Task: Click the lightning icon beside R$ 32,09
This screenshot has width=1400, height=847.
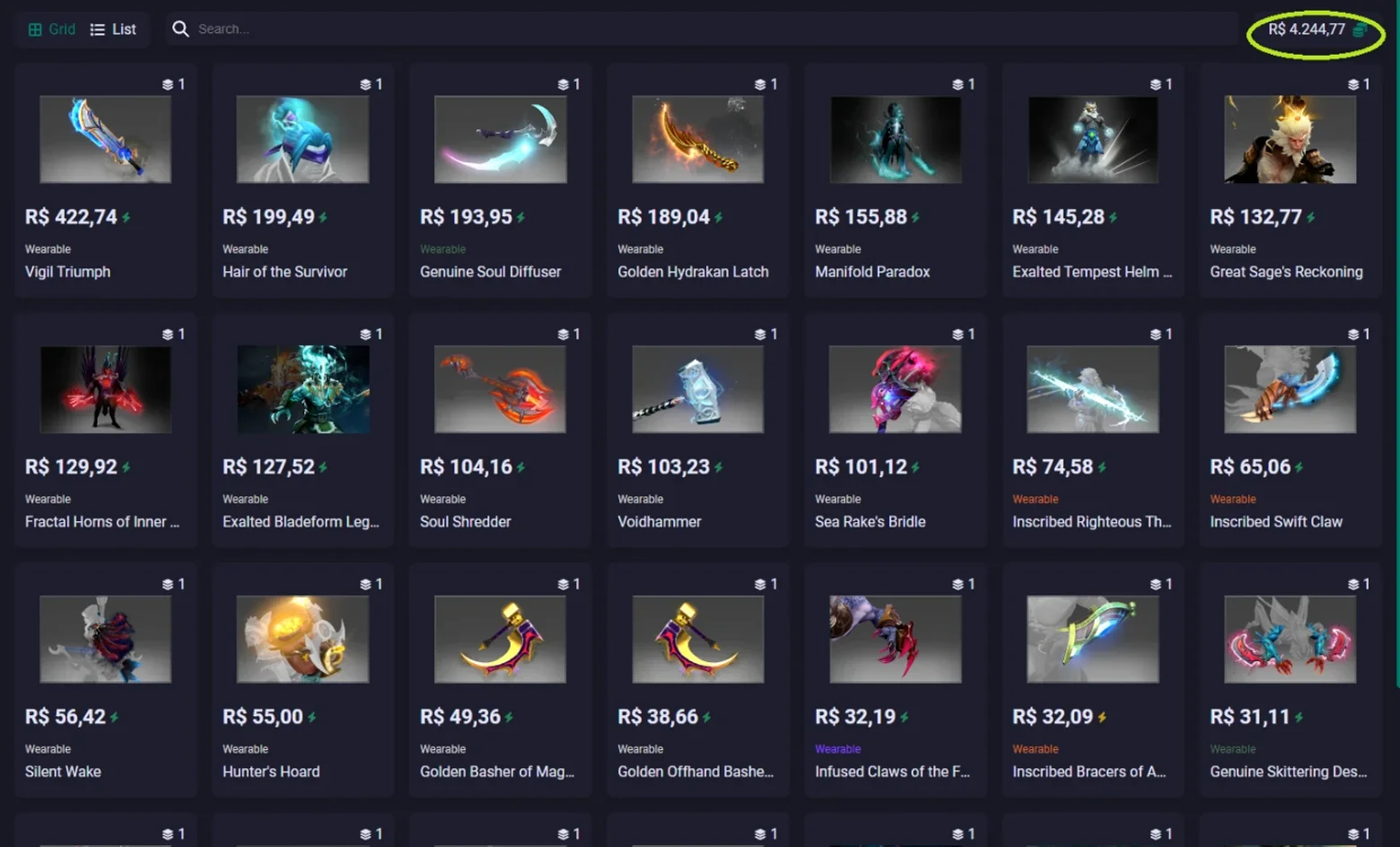Action: [1102, 717]
